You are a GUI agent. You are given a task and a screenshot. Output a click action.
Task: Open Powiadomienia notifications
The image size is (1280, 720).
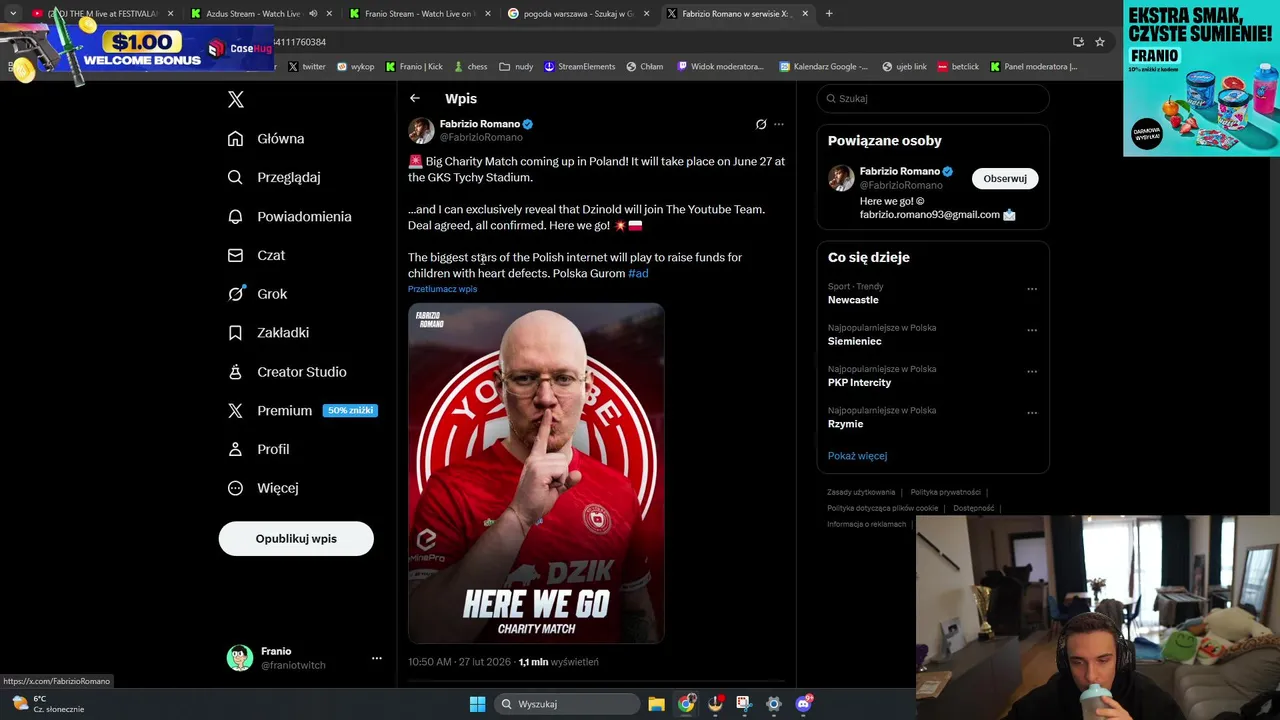pyautogui.click(x=289, y=216)
